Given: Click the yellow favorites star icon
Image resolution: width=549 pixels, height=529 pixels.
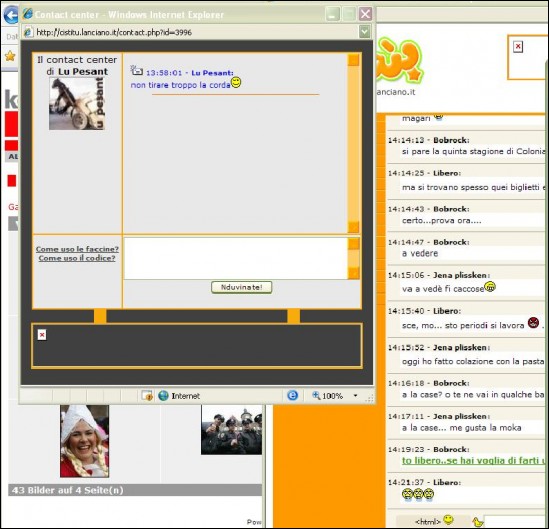Looking at the screenshot, I should 10,56.
